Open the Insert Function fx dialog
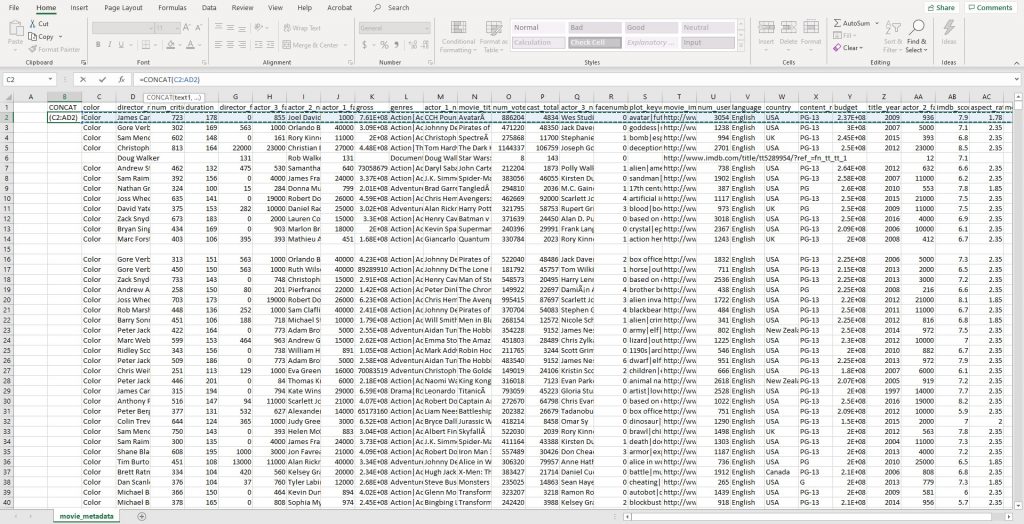Image resolution: width=1024 pixels, height=524 pixels. pyautogui.click(x=121, y=79)
